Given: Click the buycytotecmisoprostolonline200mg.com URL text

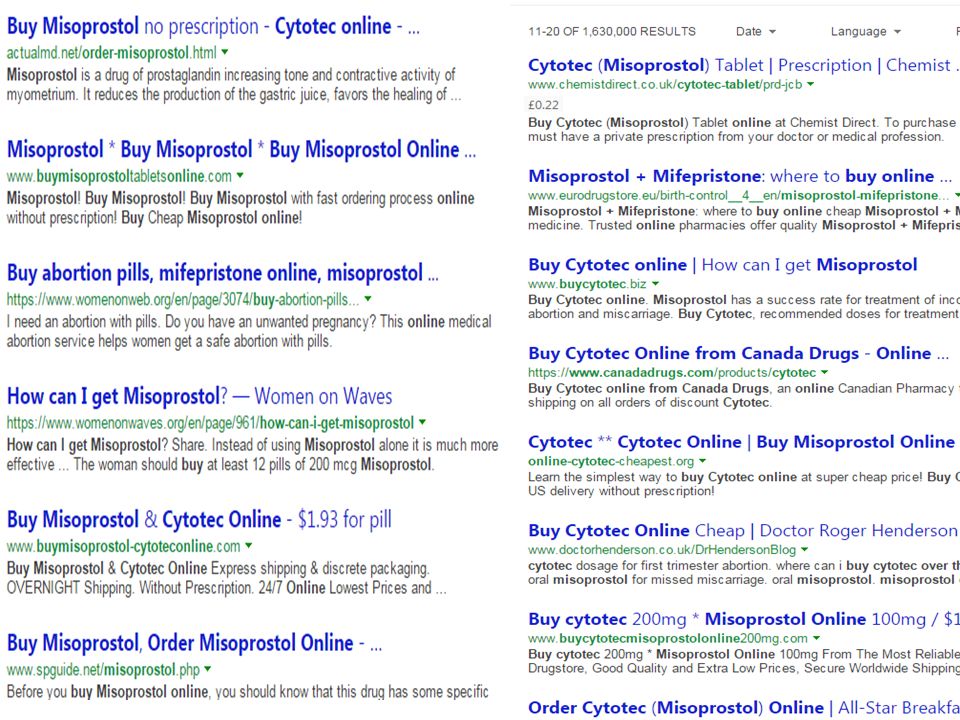Looking at the screenshot, I should (668, 639).
